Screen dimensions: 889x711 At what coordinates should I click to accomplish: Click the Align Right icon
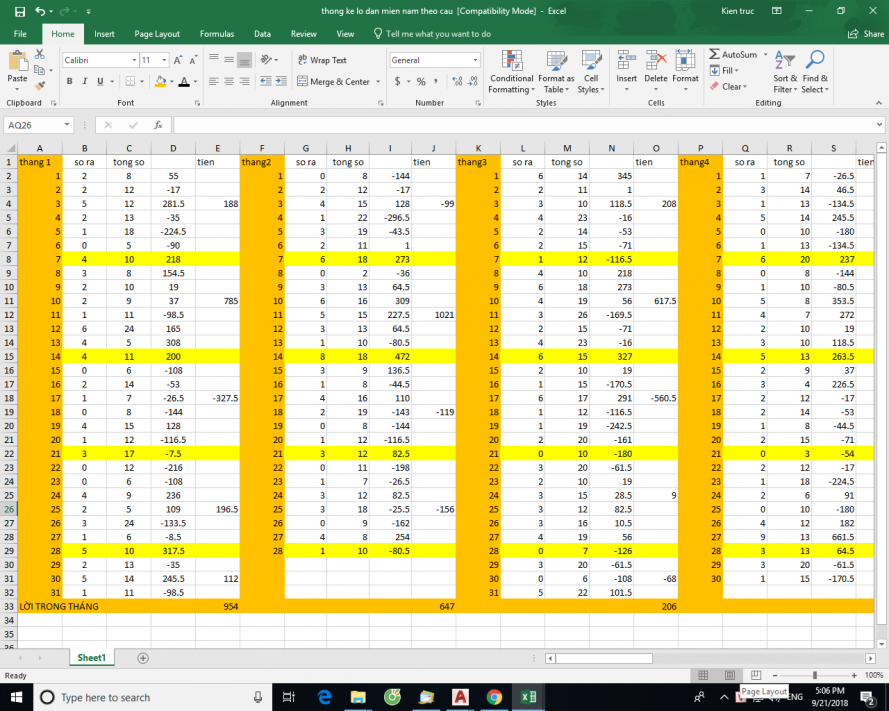coord(244,82)
